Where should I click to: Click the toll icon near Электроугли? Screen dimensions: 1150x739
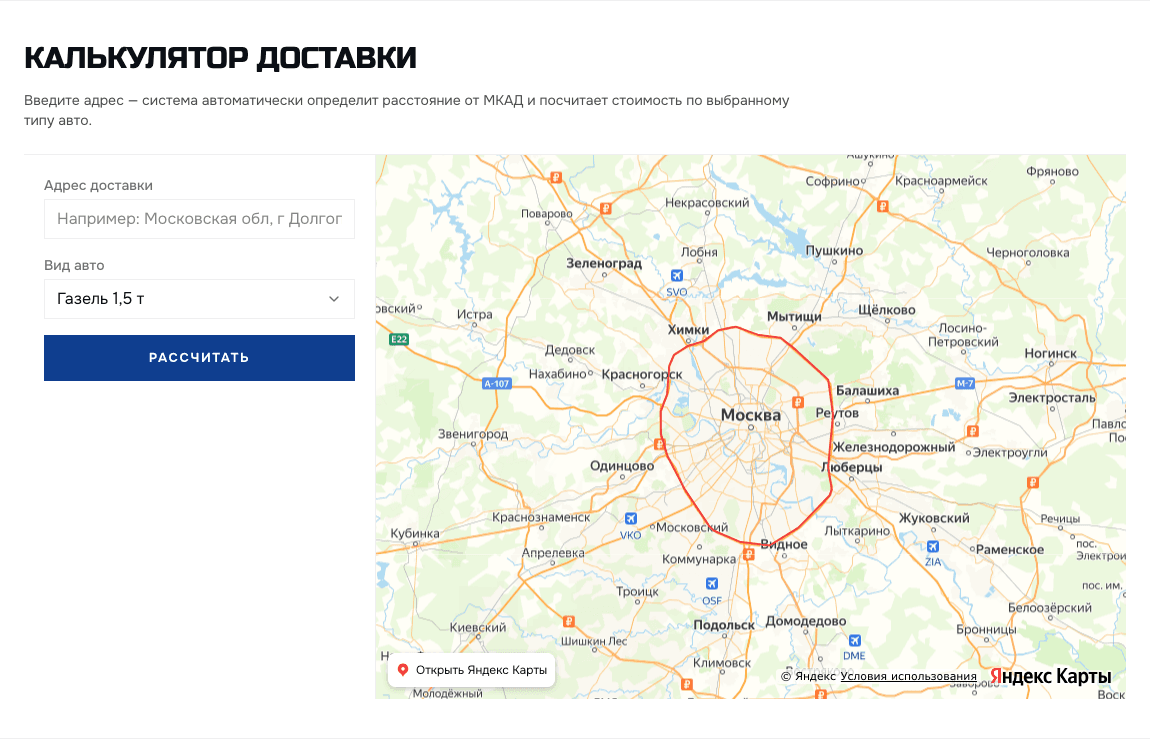pos(973,431)
